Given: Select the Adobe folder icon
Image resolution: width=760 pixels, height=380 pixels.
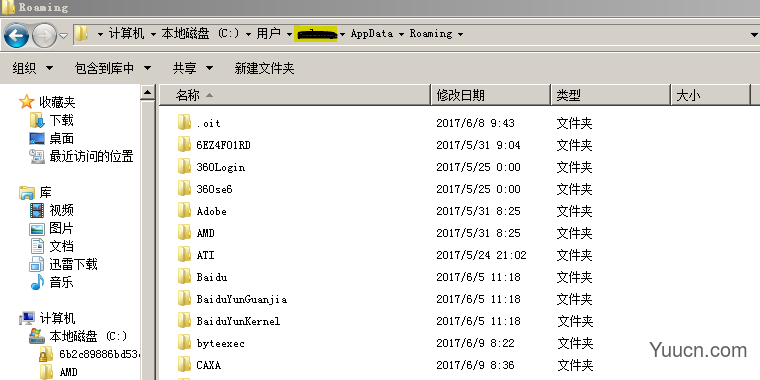Looking at the screenshot, I should 184,211.
